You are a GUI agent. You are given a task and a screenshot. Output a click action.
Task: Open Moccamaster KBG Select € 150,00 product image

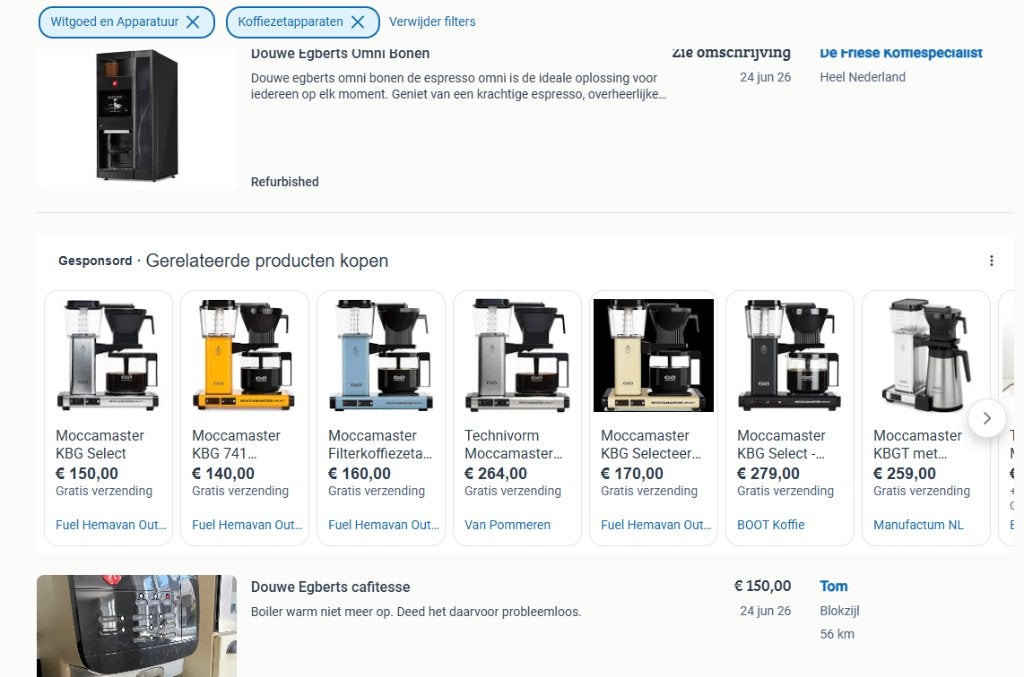(108, 355)
